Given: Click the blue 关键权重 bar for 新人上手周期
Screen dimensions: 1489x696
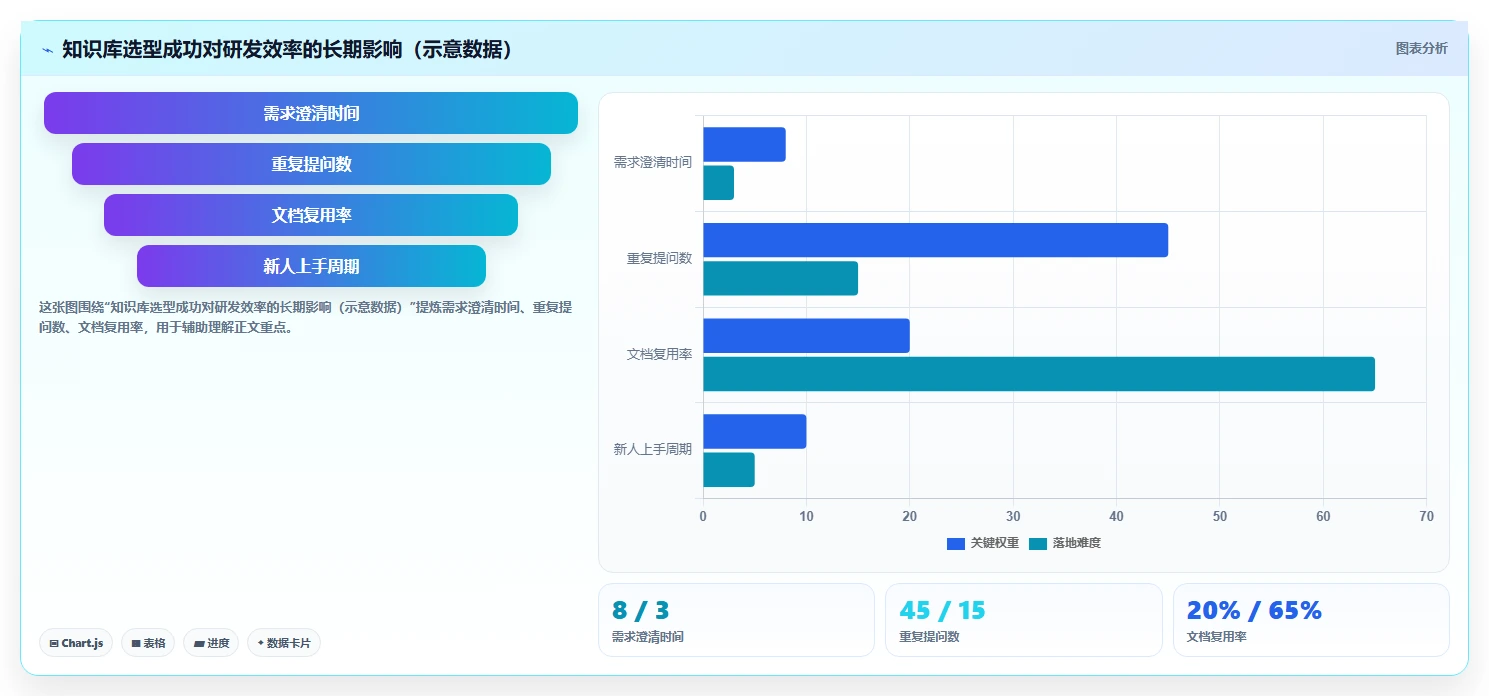Looking at the screenshot, I should click(754, 431).
